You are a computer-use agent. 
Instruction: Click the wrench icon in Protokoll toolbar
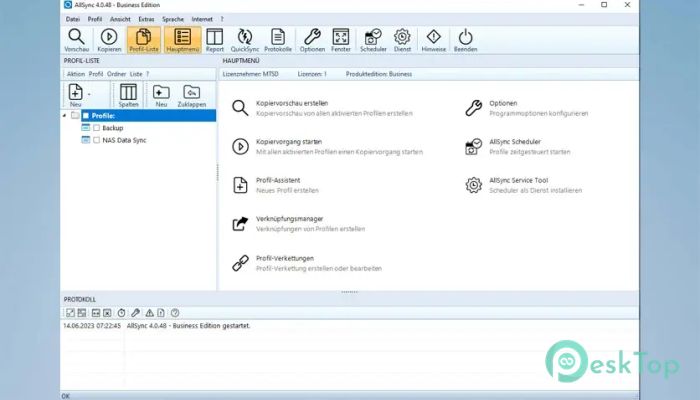pos(135,313)
